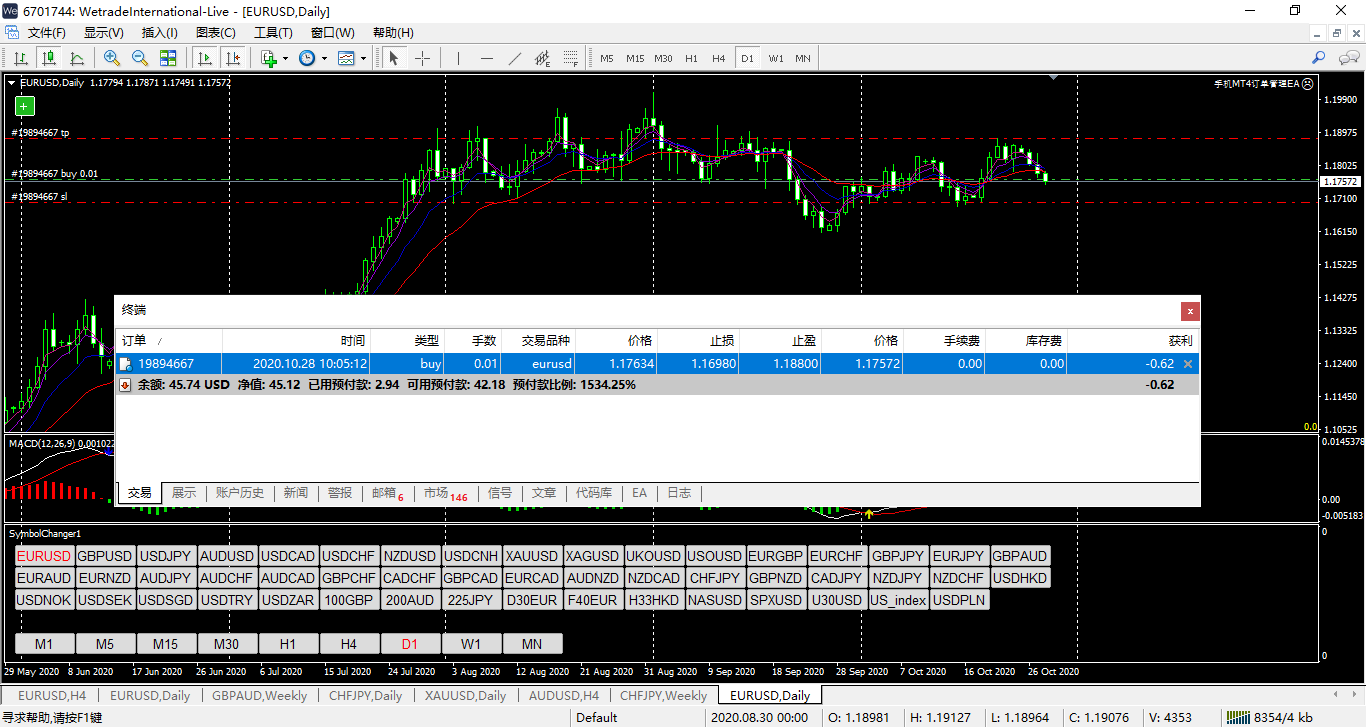The width and height of the screenshot is (1366, 727).
Task: Open the 图表(C) menu
Action: point(215,33)
